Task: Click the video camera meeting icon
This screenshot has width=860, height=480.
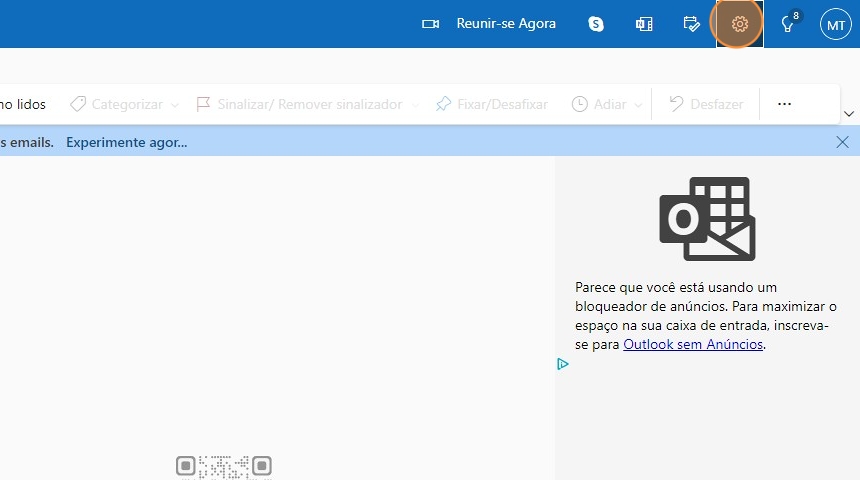Action: coord(431,24)
